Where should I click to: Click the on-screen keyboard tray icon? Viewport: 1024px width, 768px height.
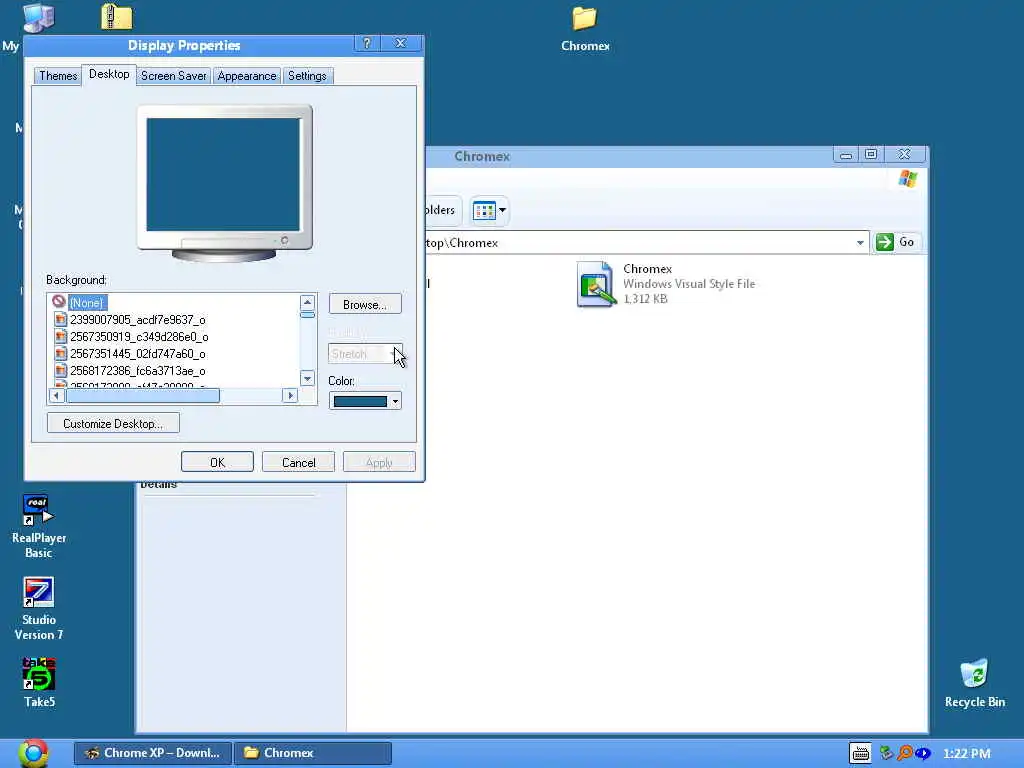coord(860,753)
